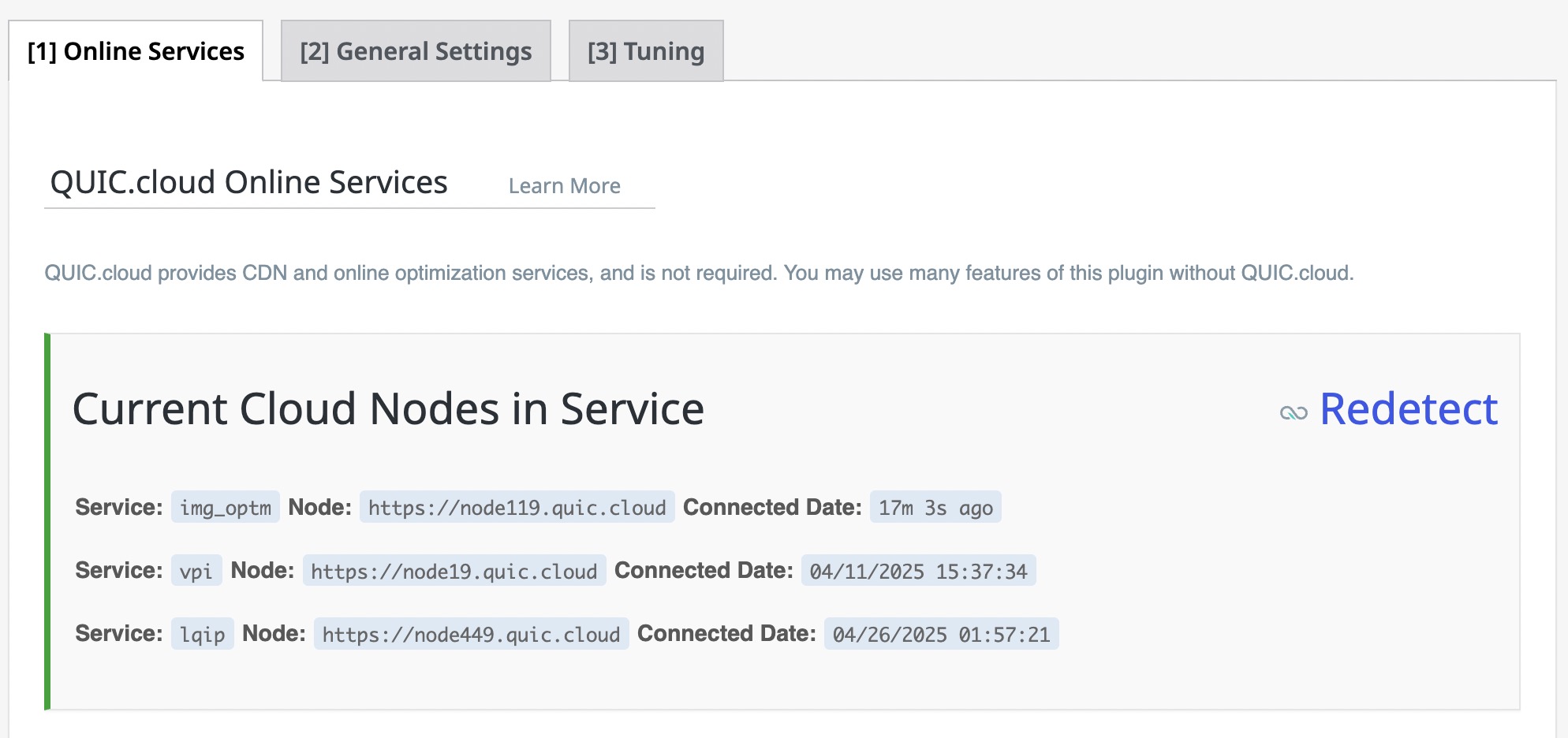Image resolution: width=1568 pixels, height=738 pixels.
Task: Click connected date 04/11/2025 15:37:34
Action: [x=919, y=570]
